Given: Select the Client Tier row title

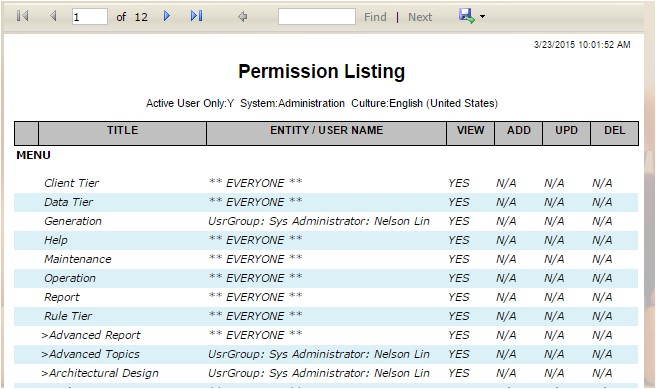Looking at the screenshot, I should tap(72, 183).
